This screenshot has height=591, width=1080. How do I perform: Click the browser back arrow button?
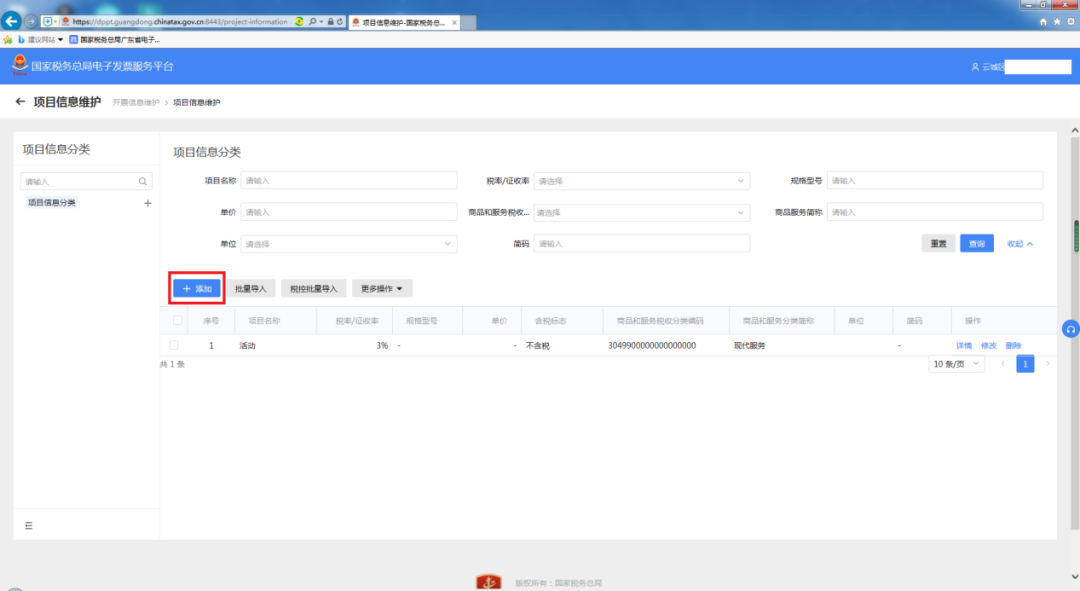pos(11,21)
